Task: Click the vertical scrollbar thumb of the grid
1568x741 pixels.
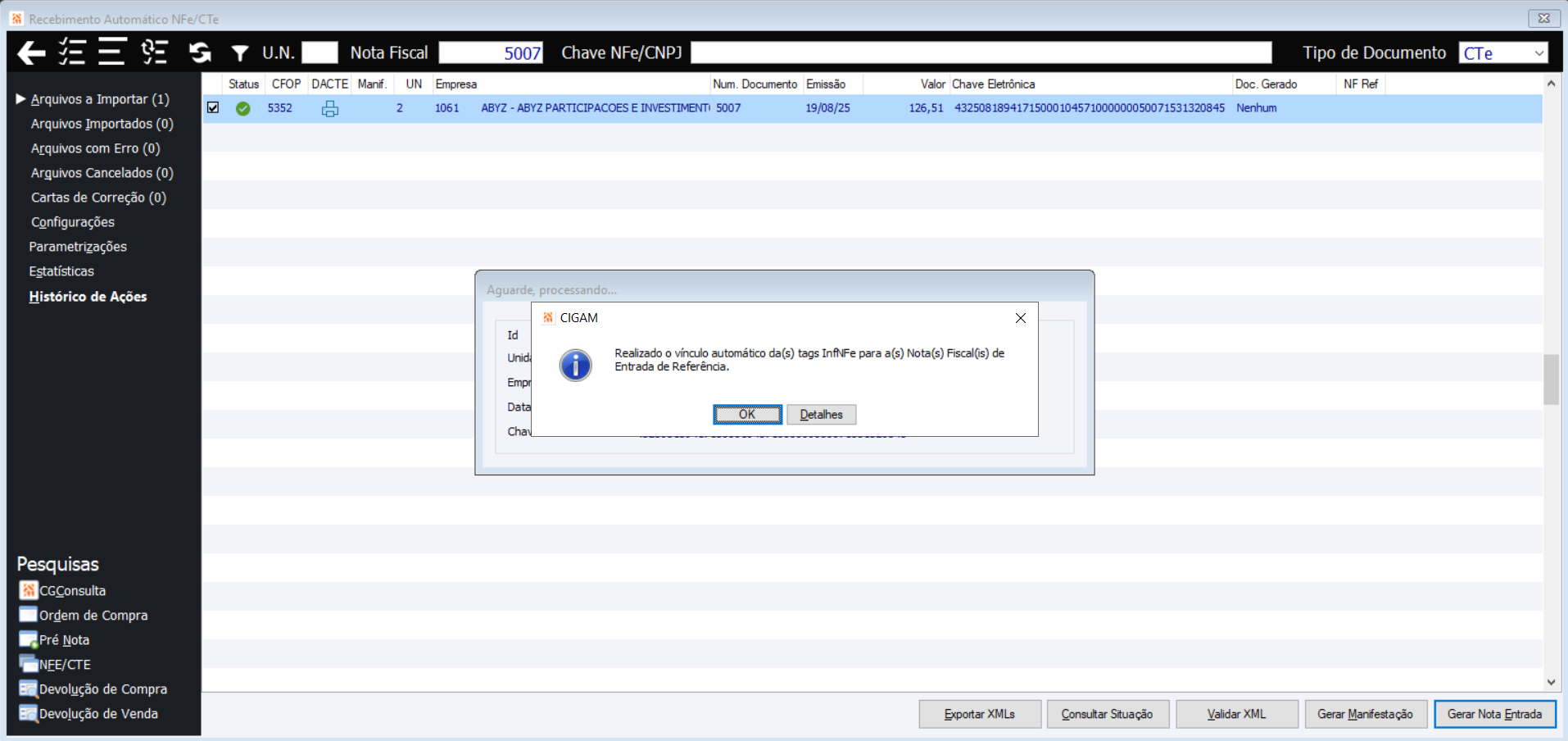Action: [1551, 380]
